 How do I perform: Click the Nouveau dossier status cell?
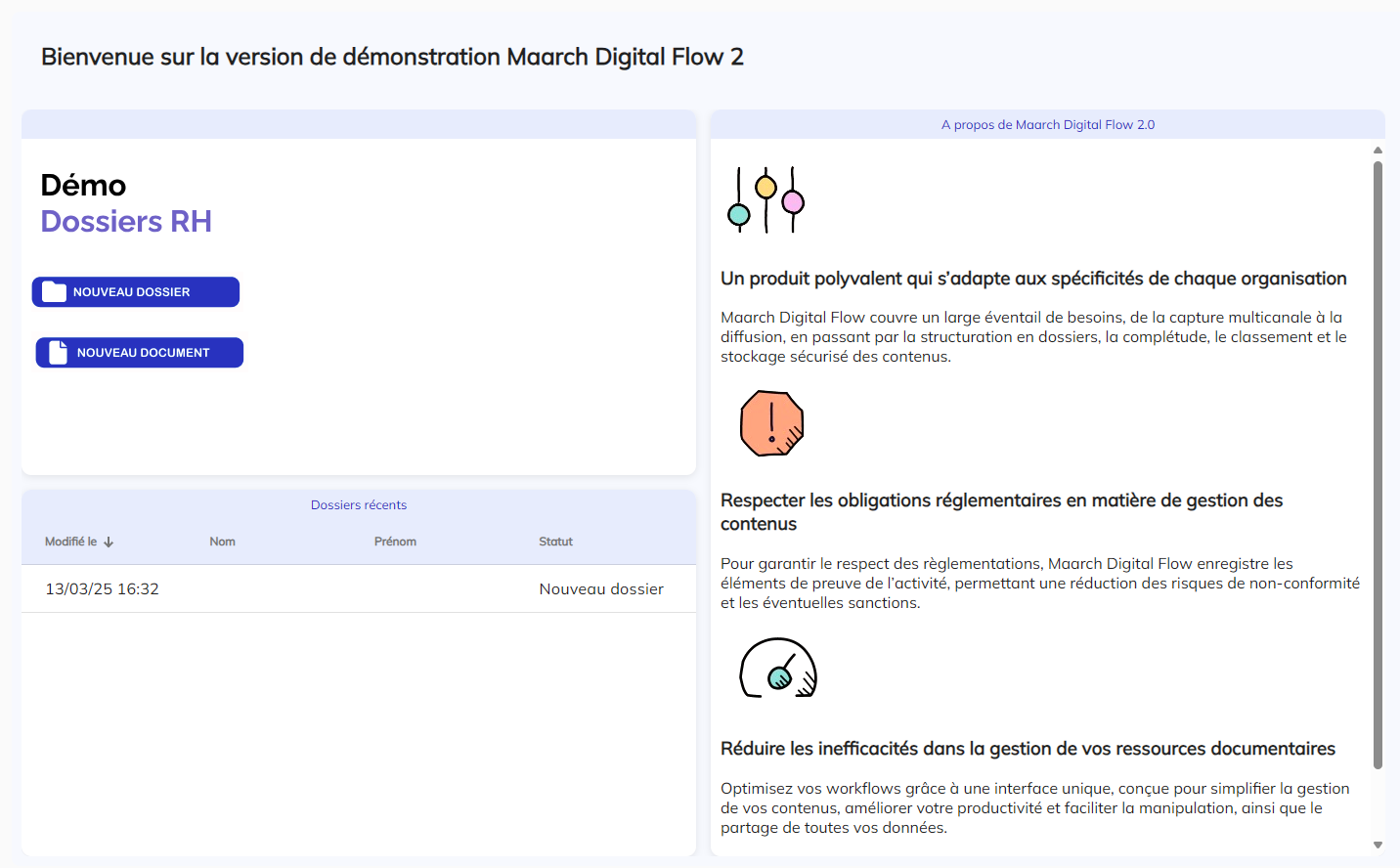click(601, 589)
